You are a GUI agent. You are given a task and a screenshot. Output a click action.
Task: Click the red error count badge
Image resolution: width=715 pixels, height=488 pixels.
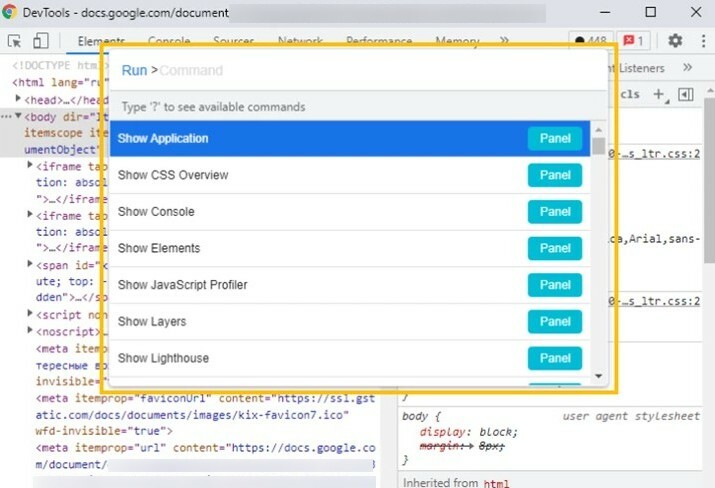point(633,41)
